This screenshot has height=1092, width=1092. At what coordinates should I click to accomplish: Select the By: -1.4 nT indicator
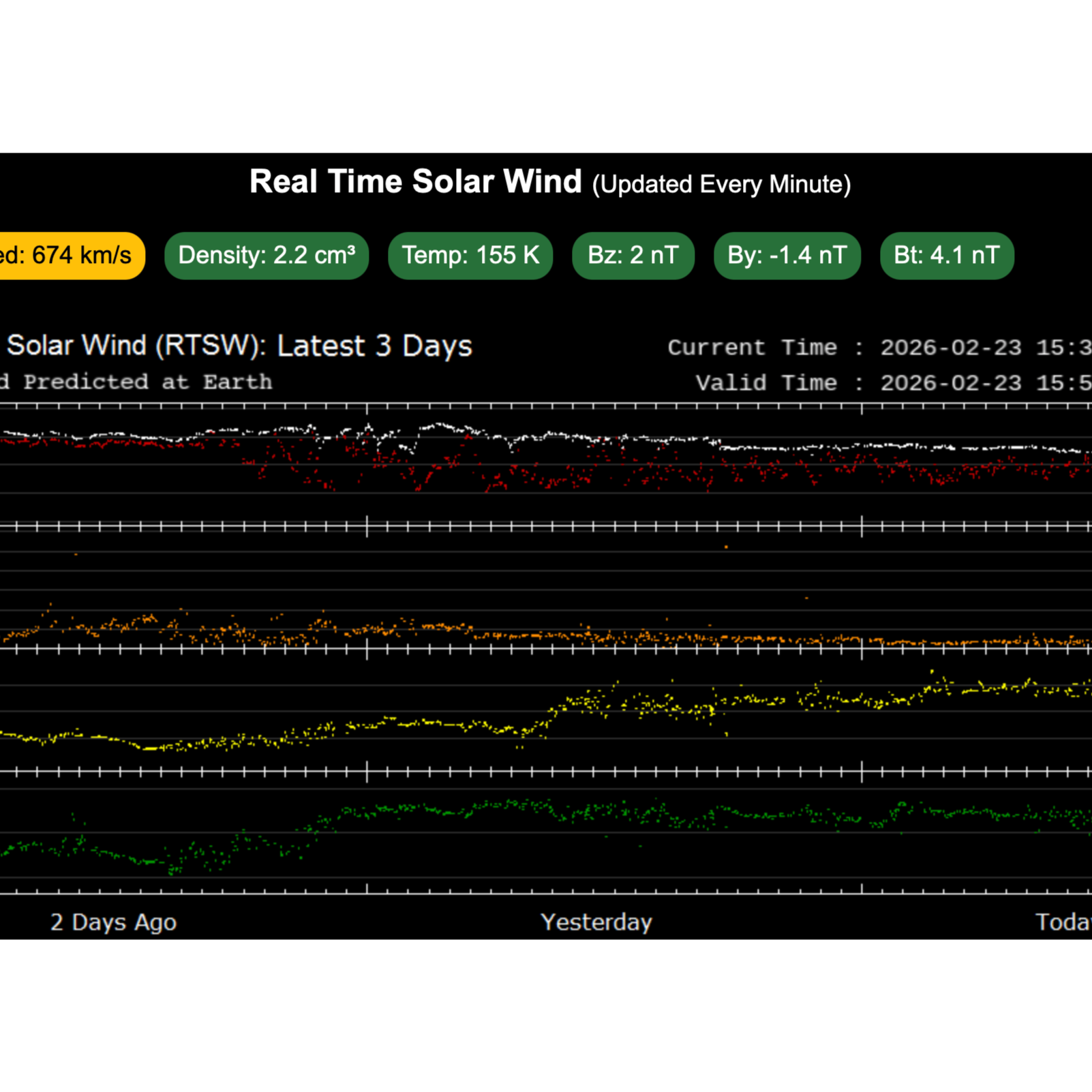[x=787, y=256]
